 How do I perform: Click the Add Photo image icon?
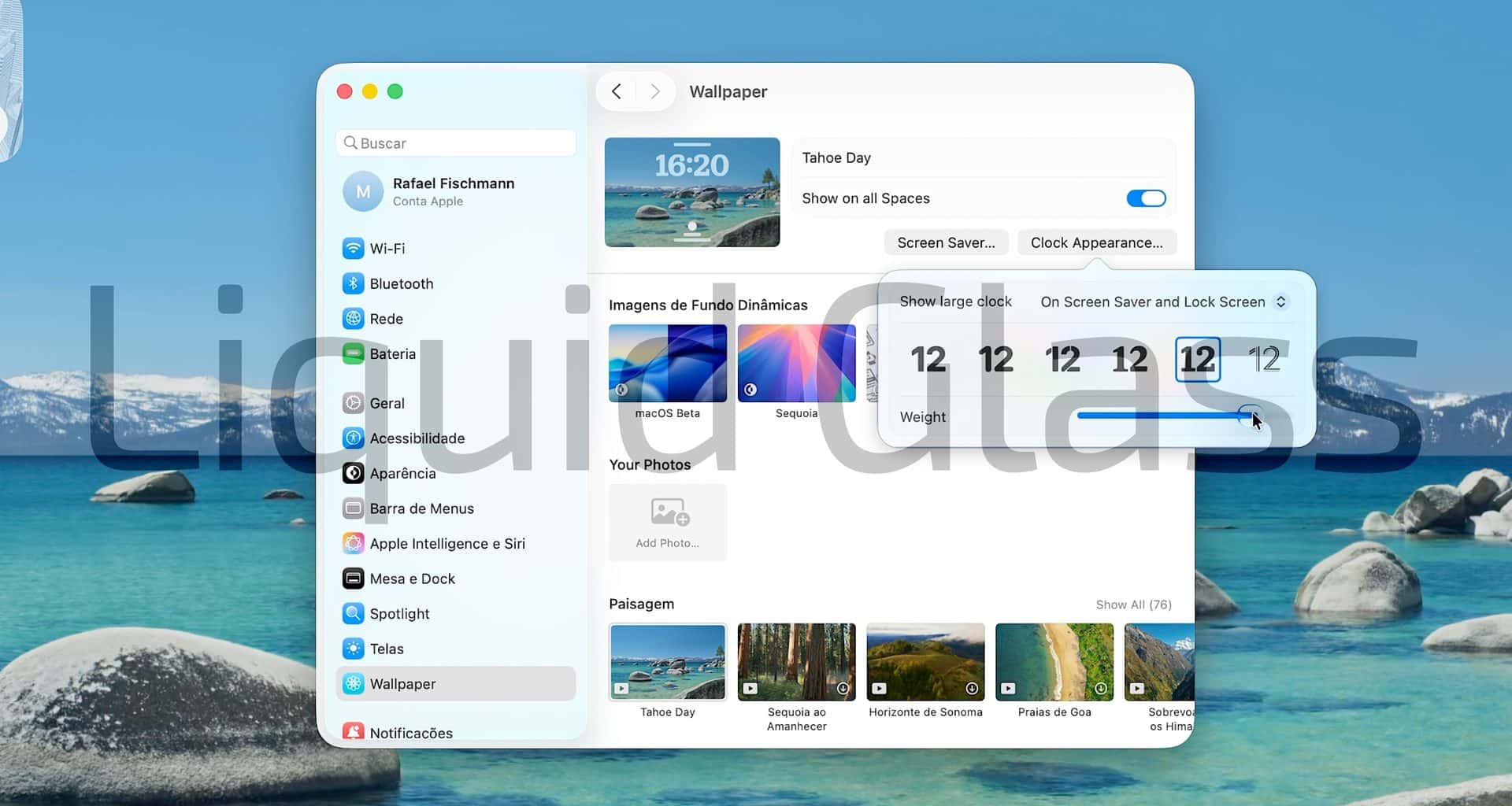coord(670,512)
